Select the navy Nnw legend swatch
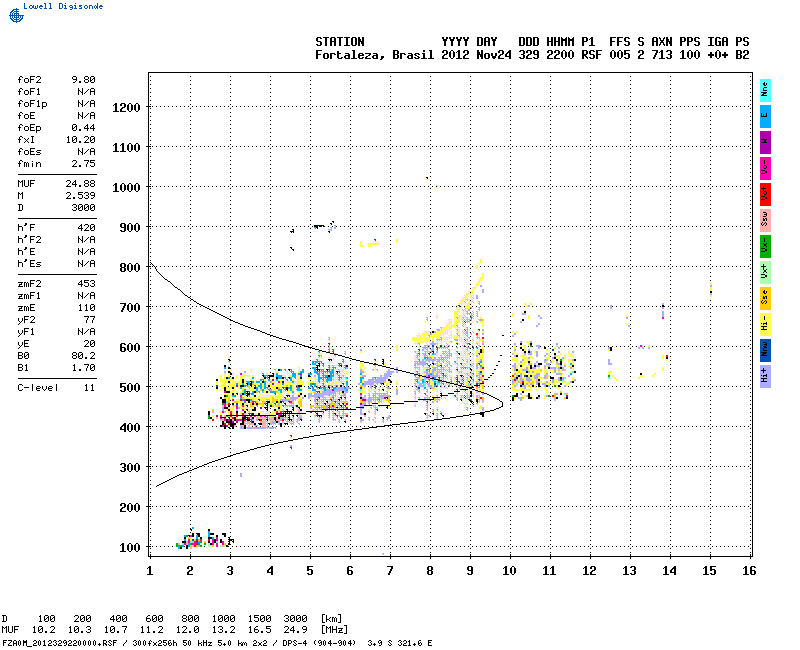 click(765, 351)
